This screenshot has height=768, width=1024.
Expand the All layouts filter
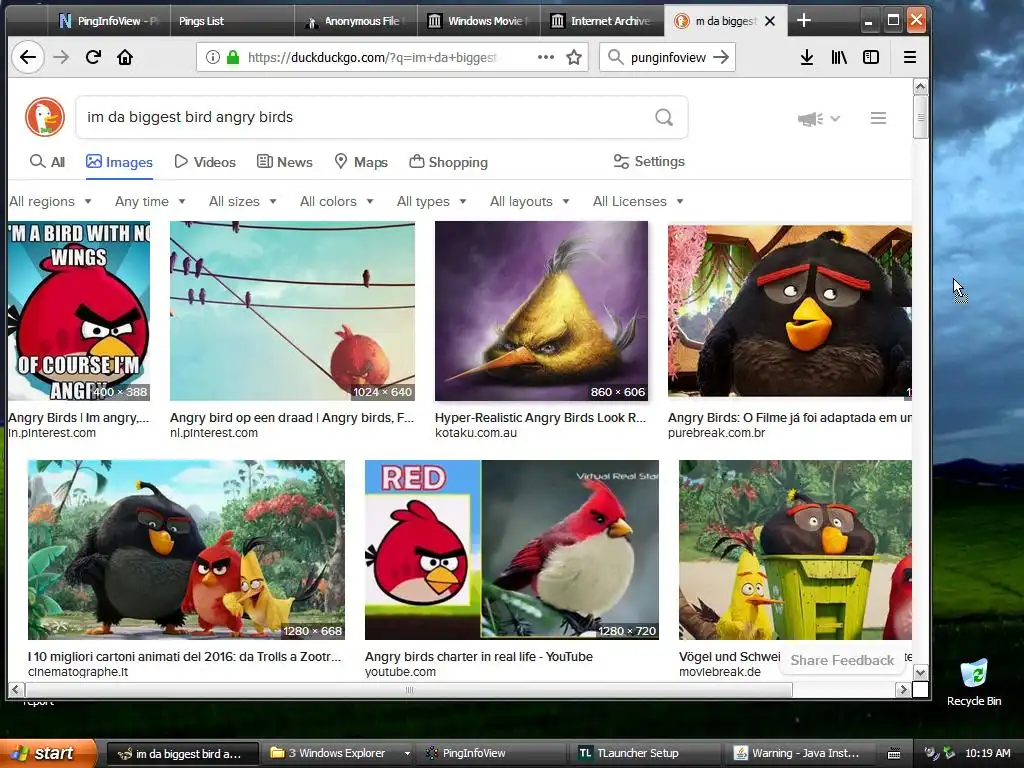[530, 201]
